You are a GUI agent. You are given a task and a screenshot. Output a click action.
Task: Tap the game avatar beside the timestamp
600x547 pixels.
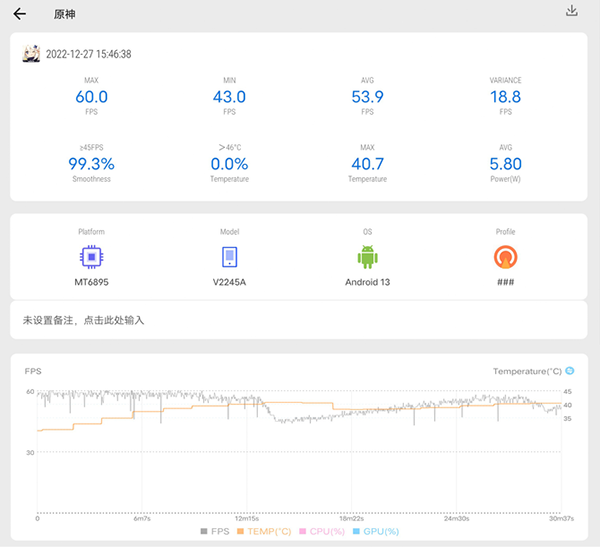pos(31,54)
